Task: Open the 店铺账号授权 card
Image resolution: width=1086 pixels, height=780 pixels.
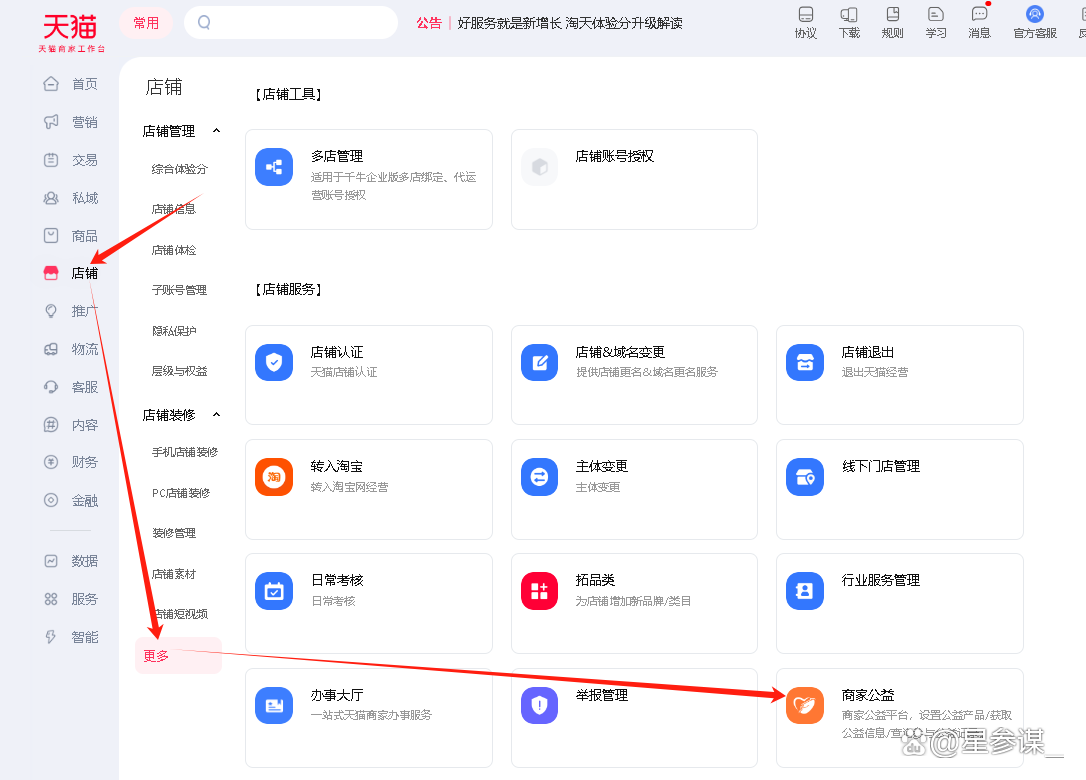Action: pyautogui.click(x=634, y=179)
